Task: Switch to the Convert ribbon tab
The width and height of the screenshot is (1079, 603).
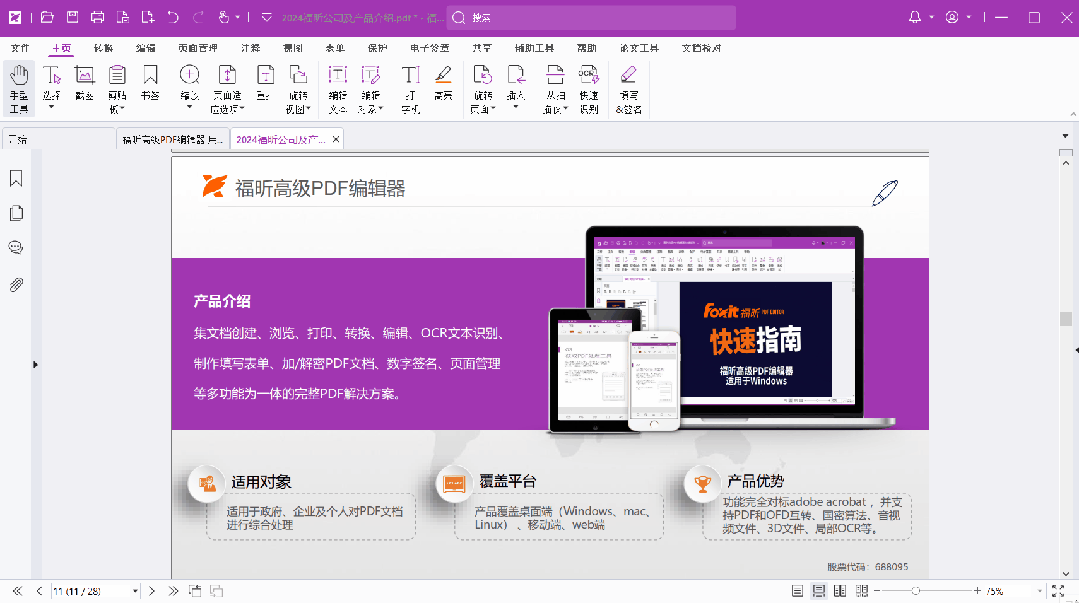Action: [x=103, y=48]
